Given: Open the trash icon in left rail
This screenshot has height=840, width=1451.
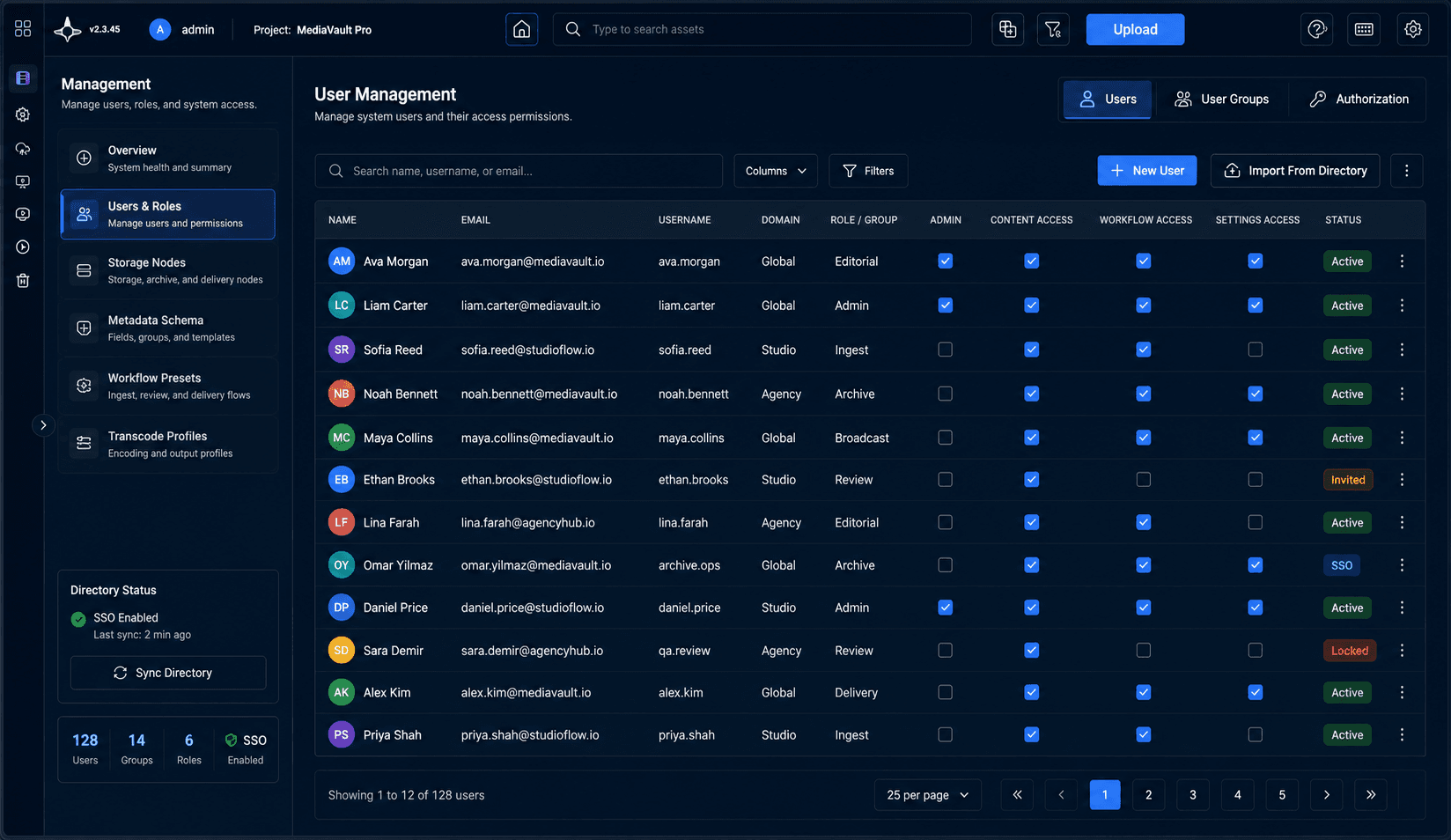Looking at the screenshot, I should (x=23, y=281).
